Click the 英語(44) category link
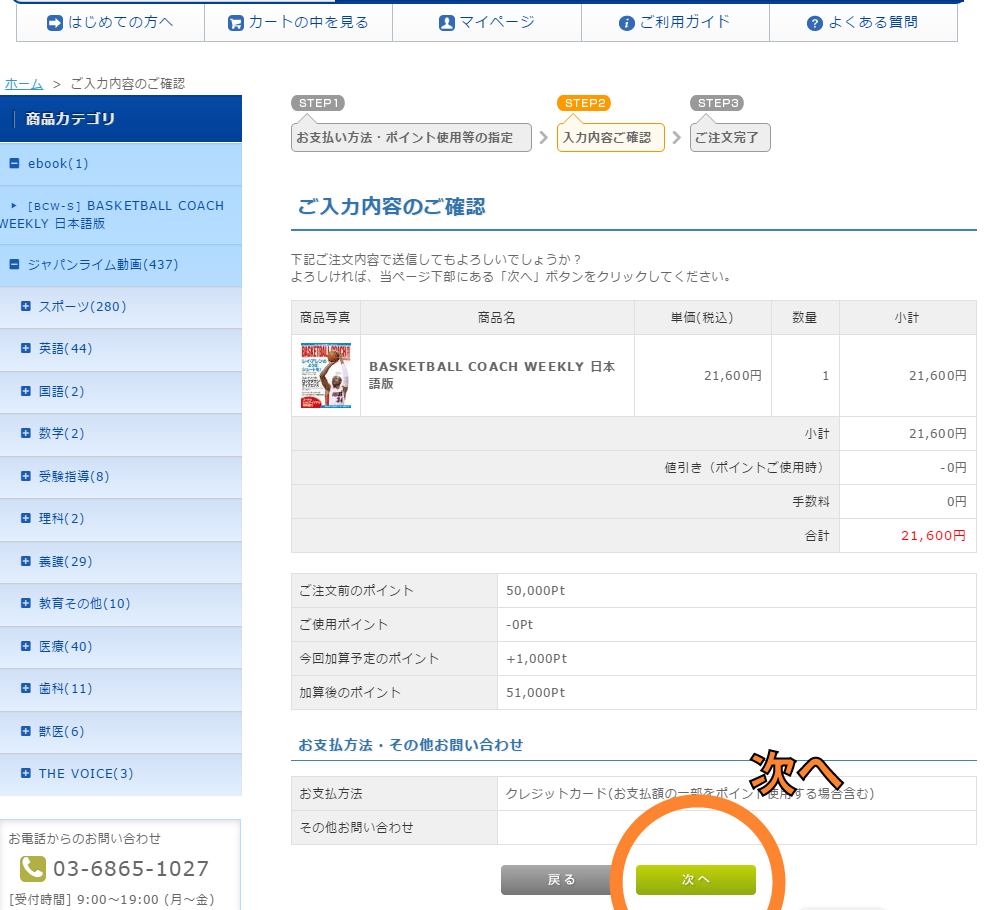Image resolution: width=984 pixels, height=910 pixels. point(65,348)
